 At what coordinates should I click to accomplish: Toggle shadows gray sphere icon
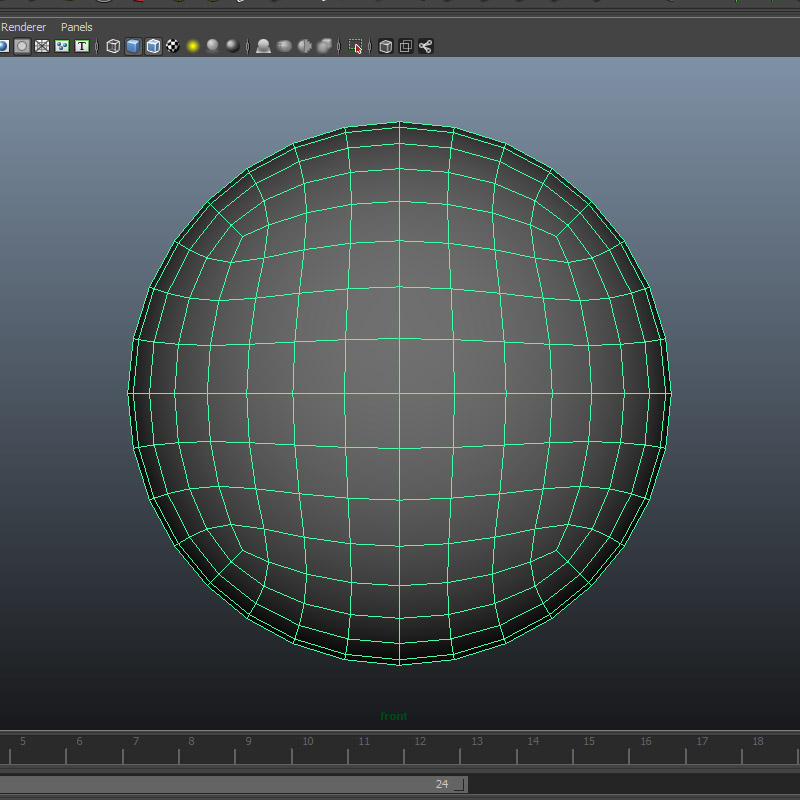pyautogui.click(x=213, y=46)
